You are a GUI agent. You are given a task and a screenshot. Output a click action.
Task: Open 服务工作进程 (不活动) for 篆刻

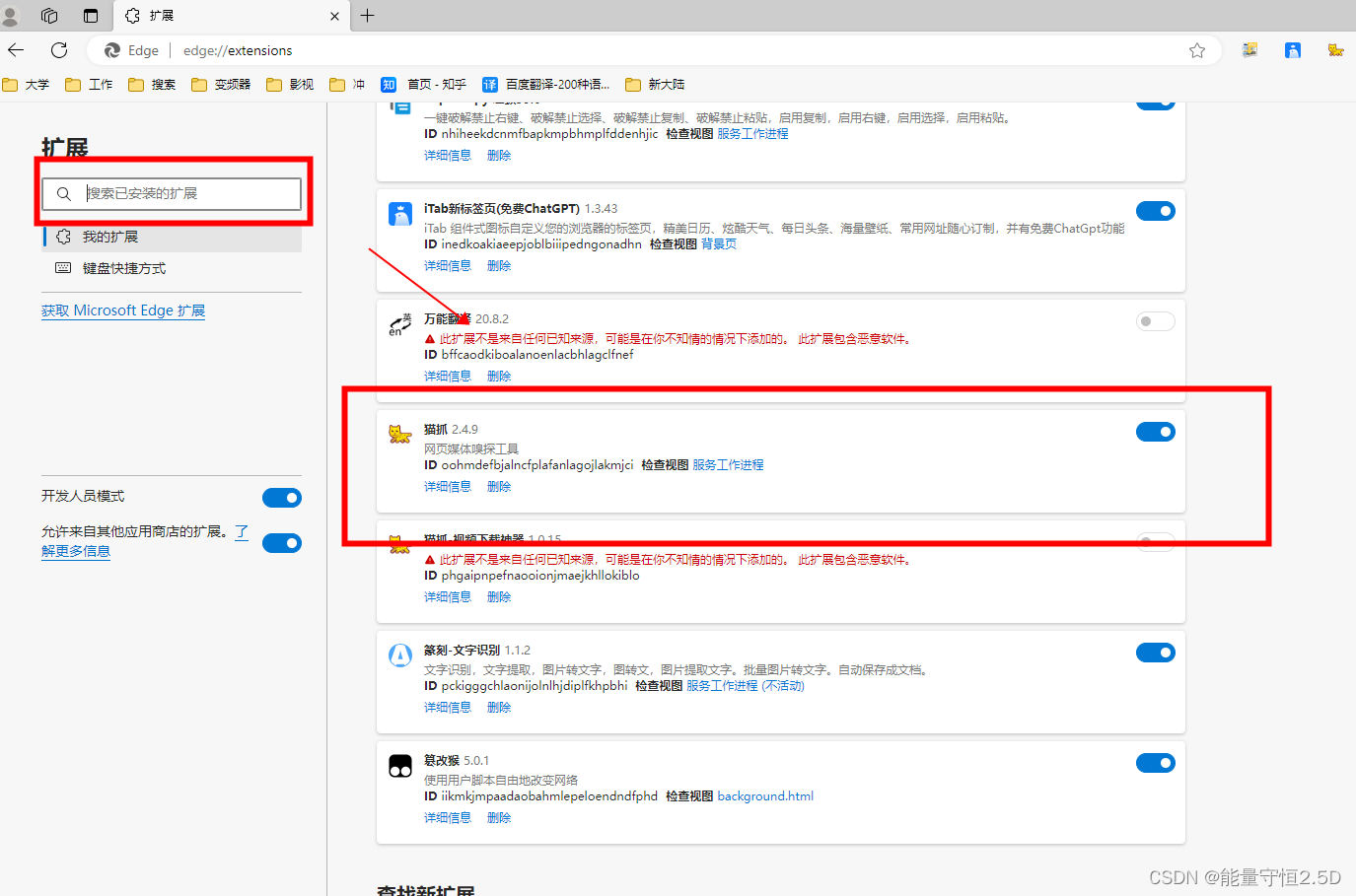(746, 686)
